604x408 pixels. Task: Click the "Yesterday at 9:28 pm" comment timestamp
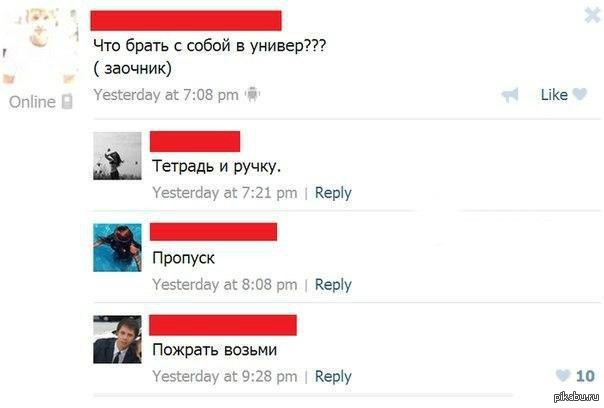pyautogui.click(x=224, y=376)
